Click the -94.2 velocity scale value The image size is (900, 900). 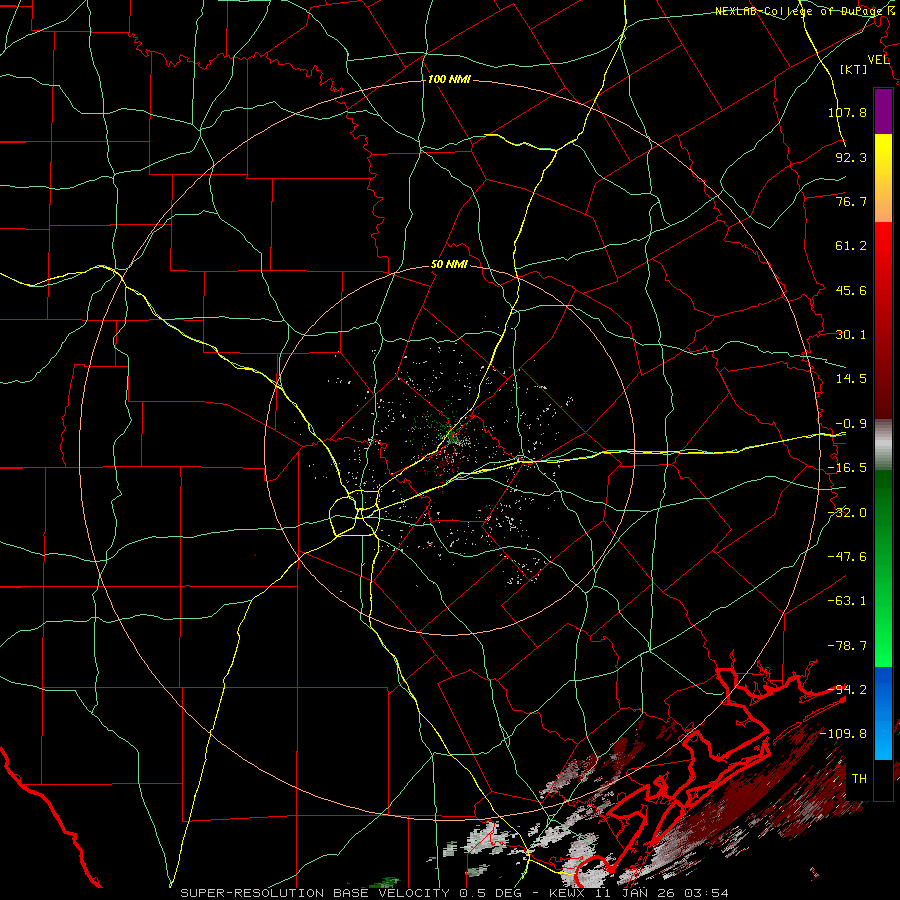pos(847,690)
